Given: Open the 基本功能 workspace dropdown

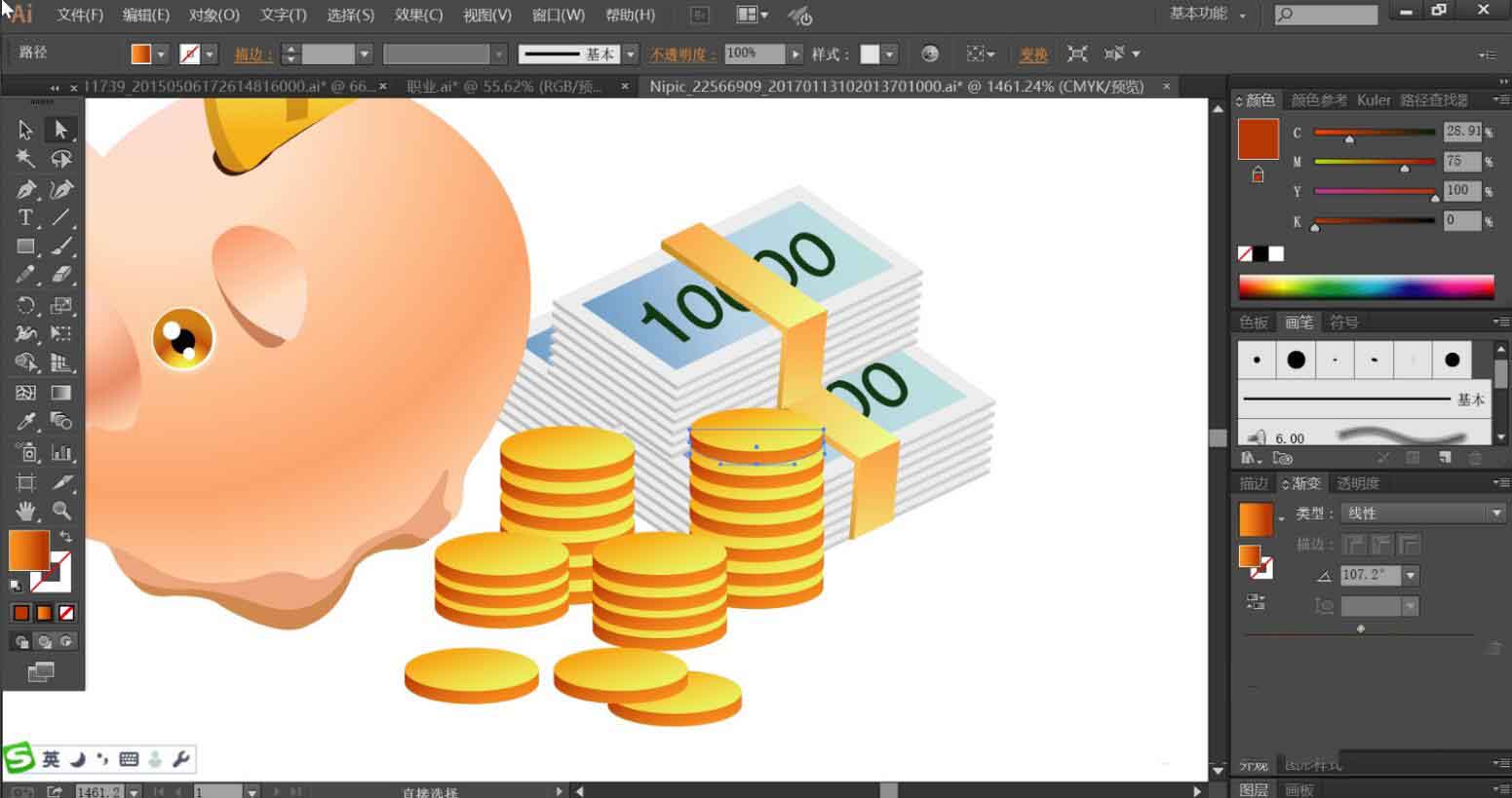Looking at the screenshot, I should [x=1208, y=14].
